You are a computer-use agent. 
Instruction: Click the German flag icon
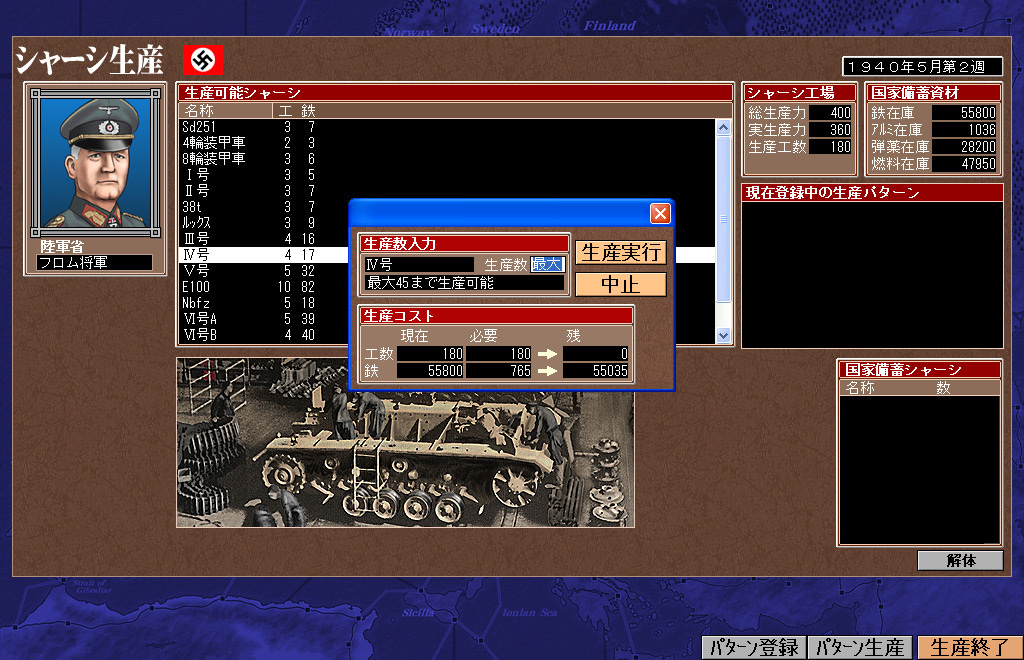(x=202, y=60)
